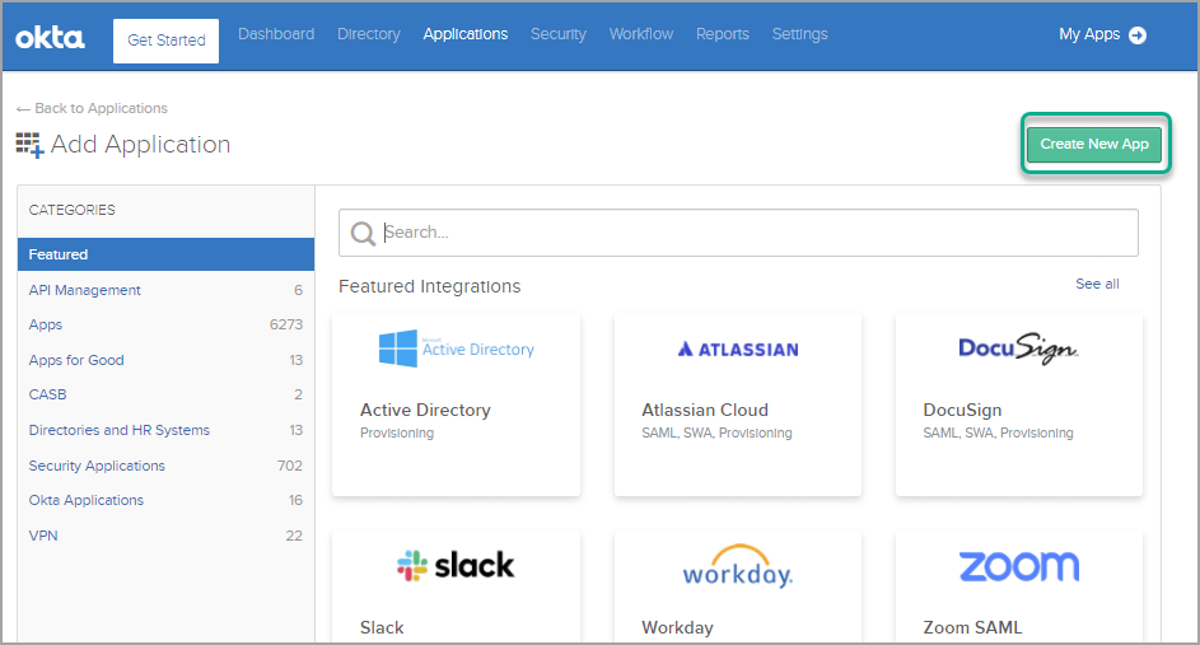Select the highlighted Featured category
The width and height of the screenshot is (1200, 645).
[x=58, y=254]
